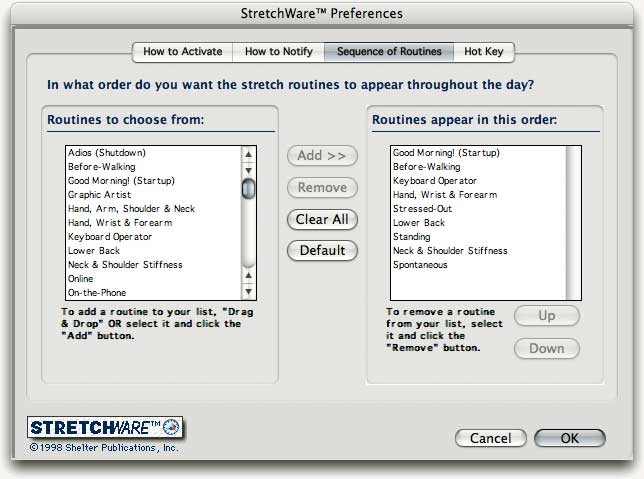644x479 pixels.
Task: Restore routines with the Default button
Action: 322,251
